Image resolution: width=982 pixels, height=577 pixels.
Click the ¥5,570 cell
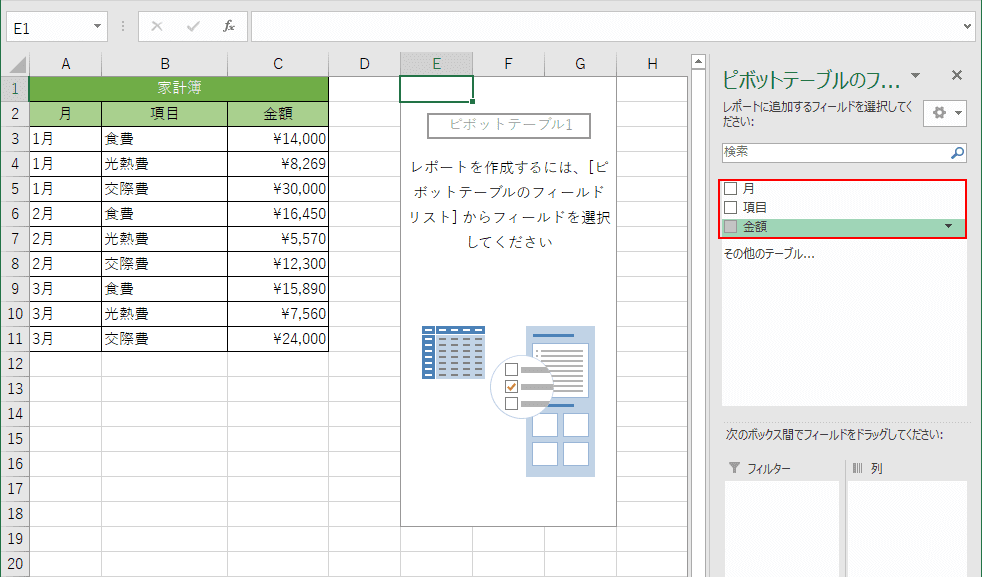pyautogui.click(x=278, y=239)
